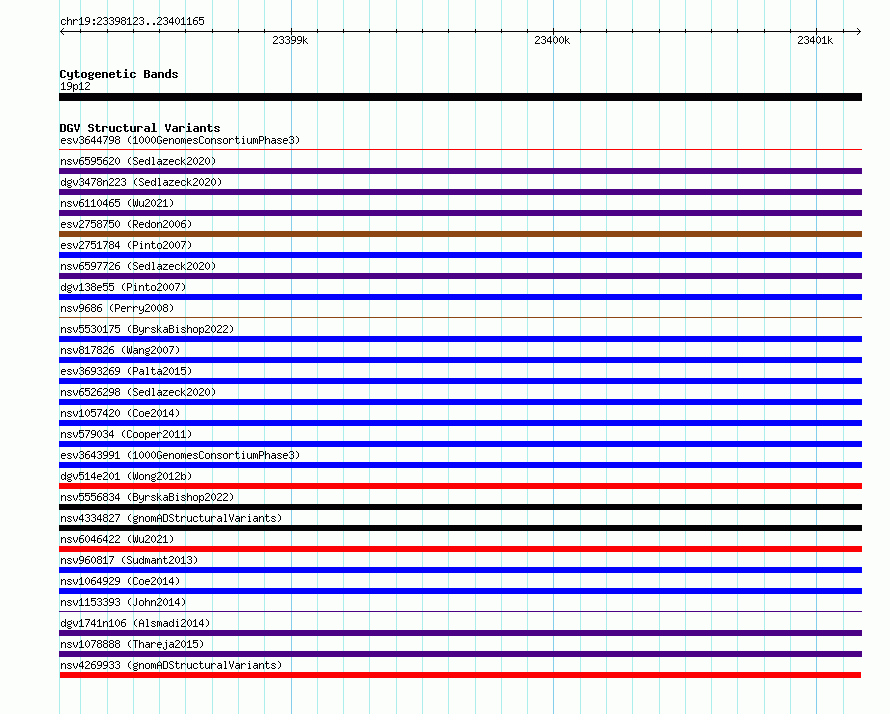Click the 23399k ruler tick label

290,40
